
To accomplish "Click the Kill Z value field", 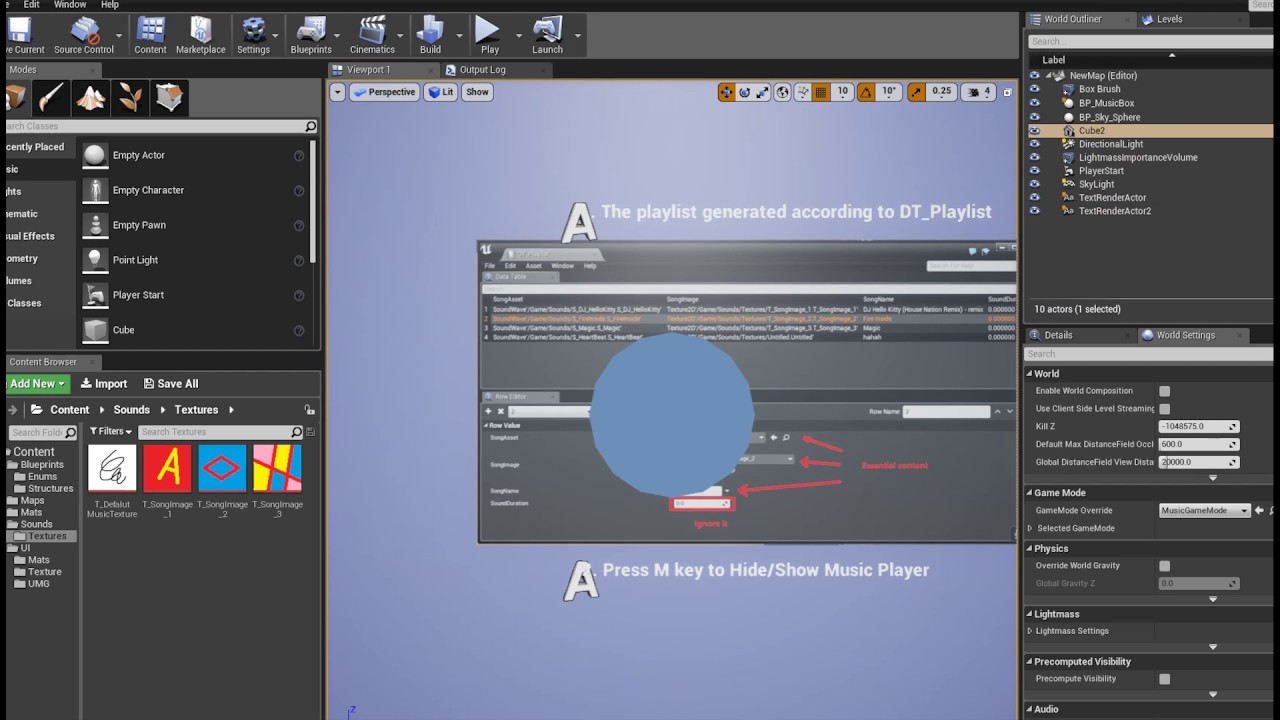I will pos(1199,426).
